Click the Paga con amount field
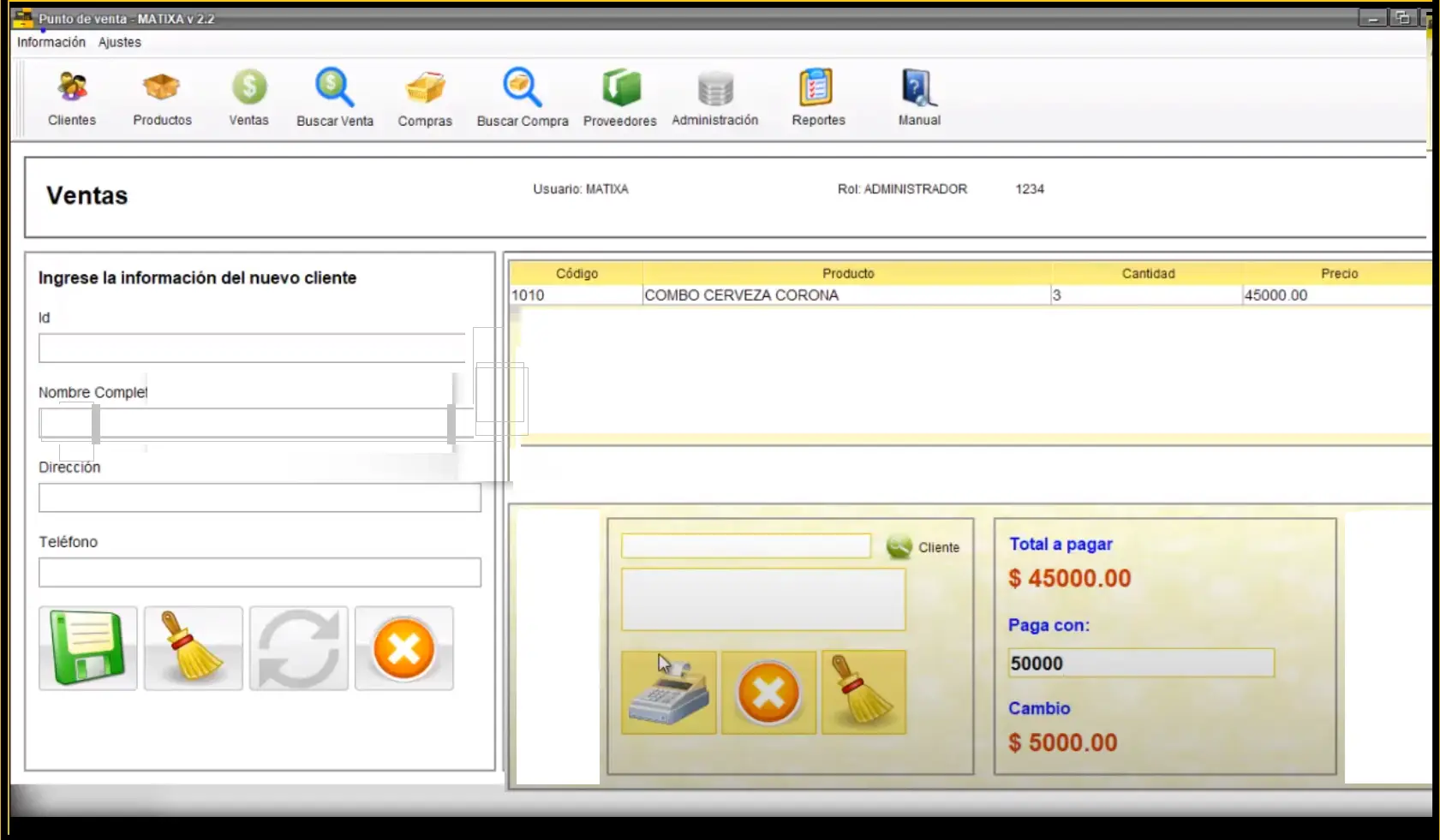The width and height of the screenshot is (1440, 840). coord(1140,664)
